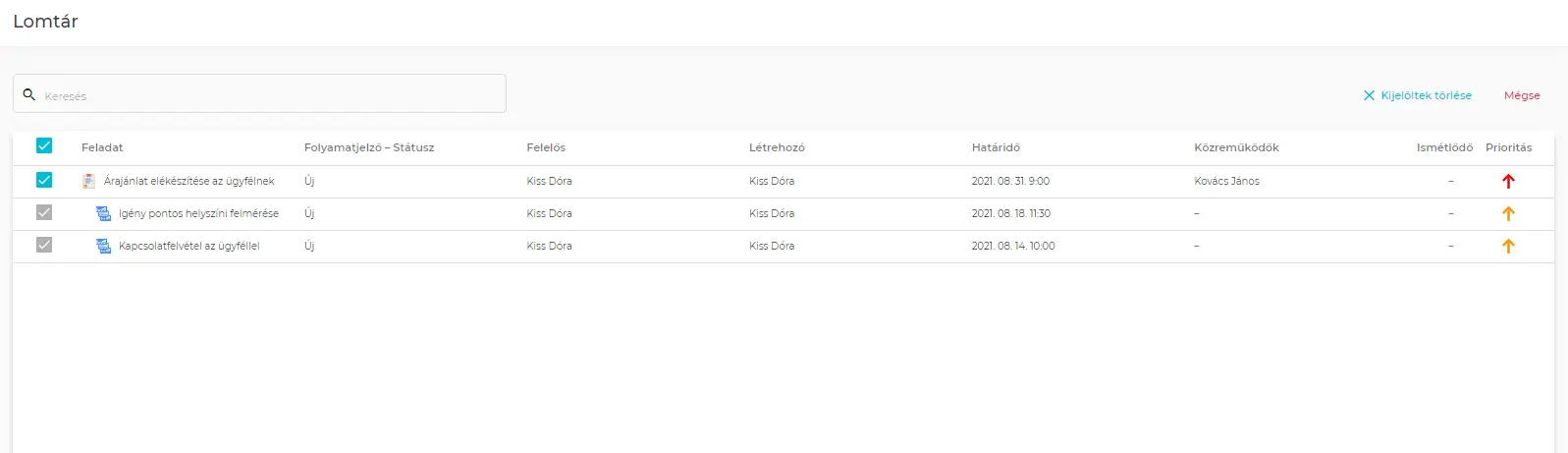Click the Mégse cancel button

pos(1522,95)
